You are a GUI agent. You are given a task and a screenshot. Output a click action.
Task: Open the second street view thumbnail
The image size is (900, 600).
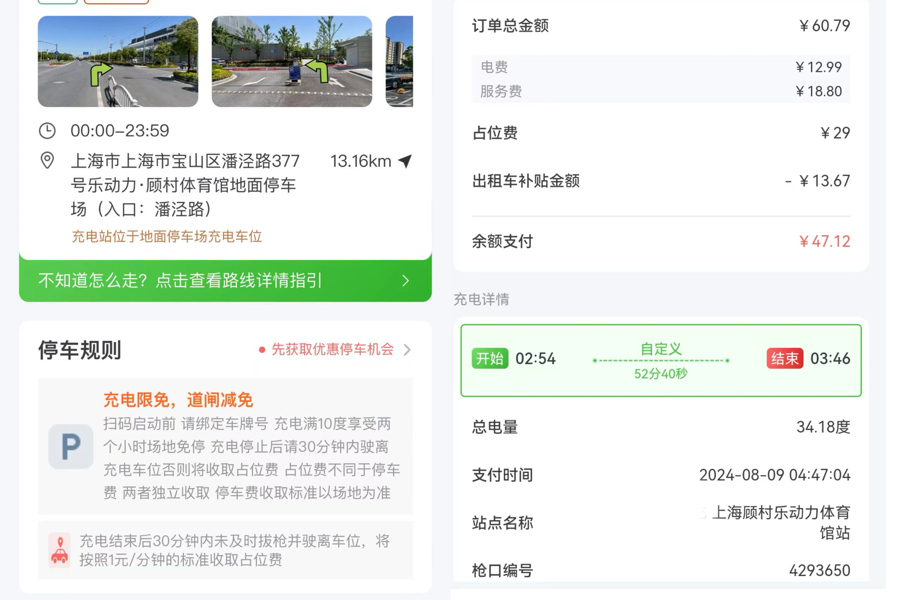[x=290, y=60]
